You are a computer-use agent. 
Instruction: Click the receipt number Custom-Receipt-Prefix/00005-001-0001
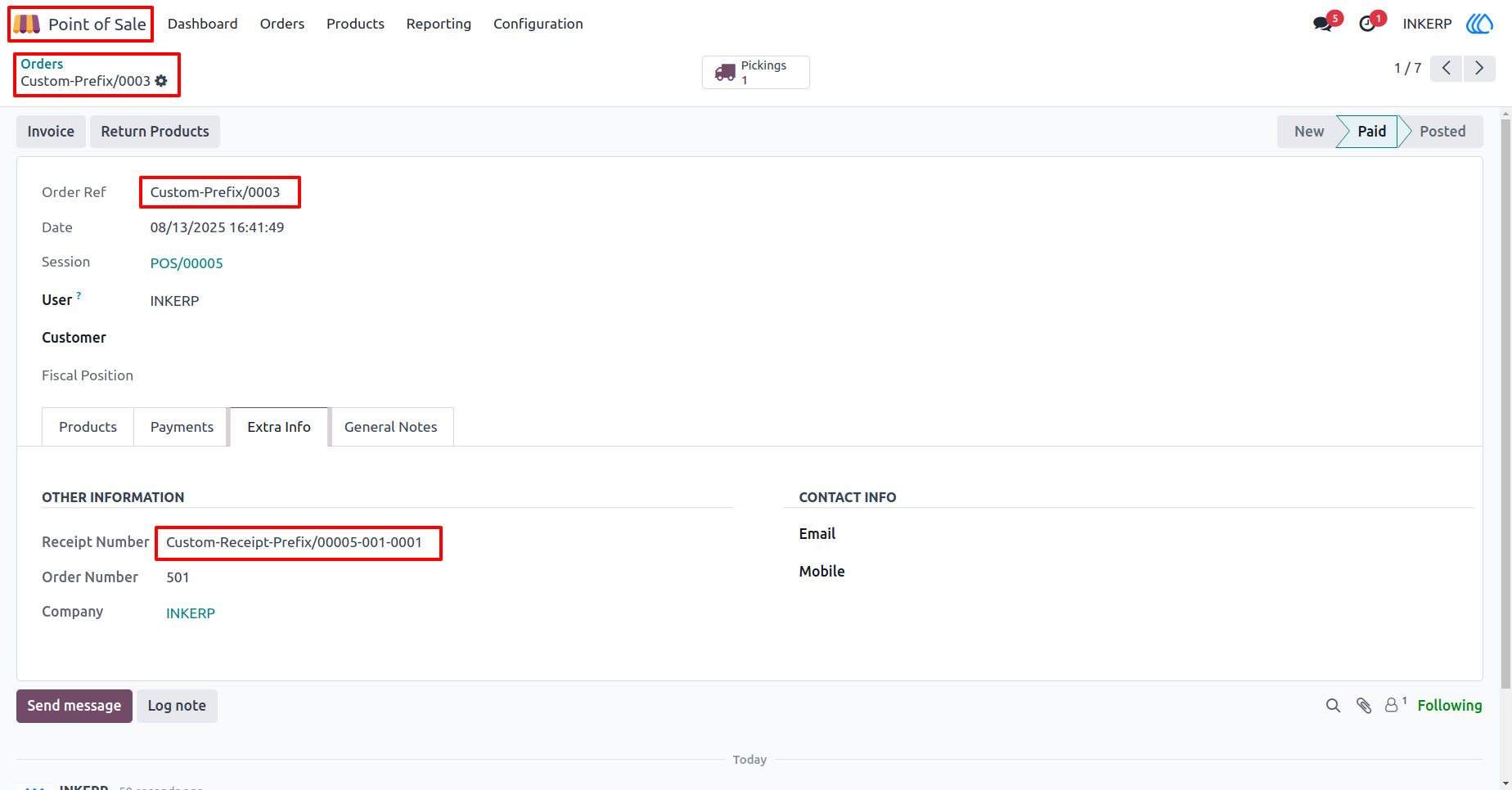295,542
